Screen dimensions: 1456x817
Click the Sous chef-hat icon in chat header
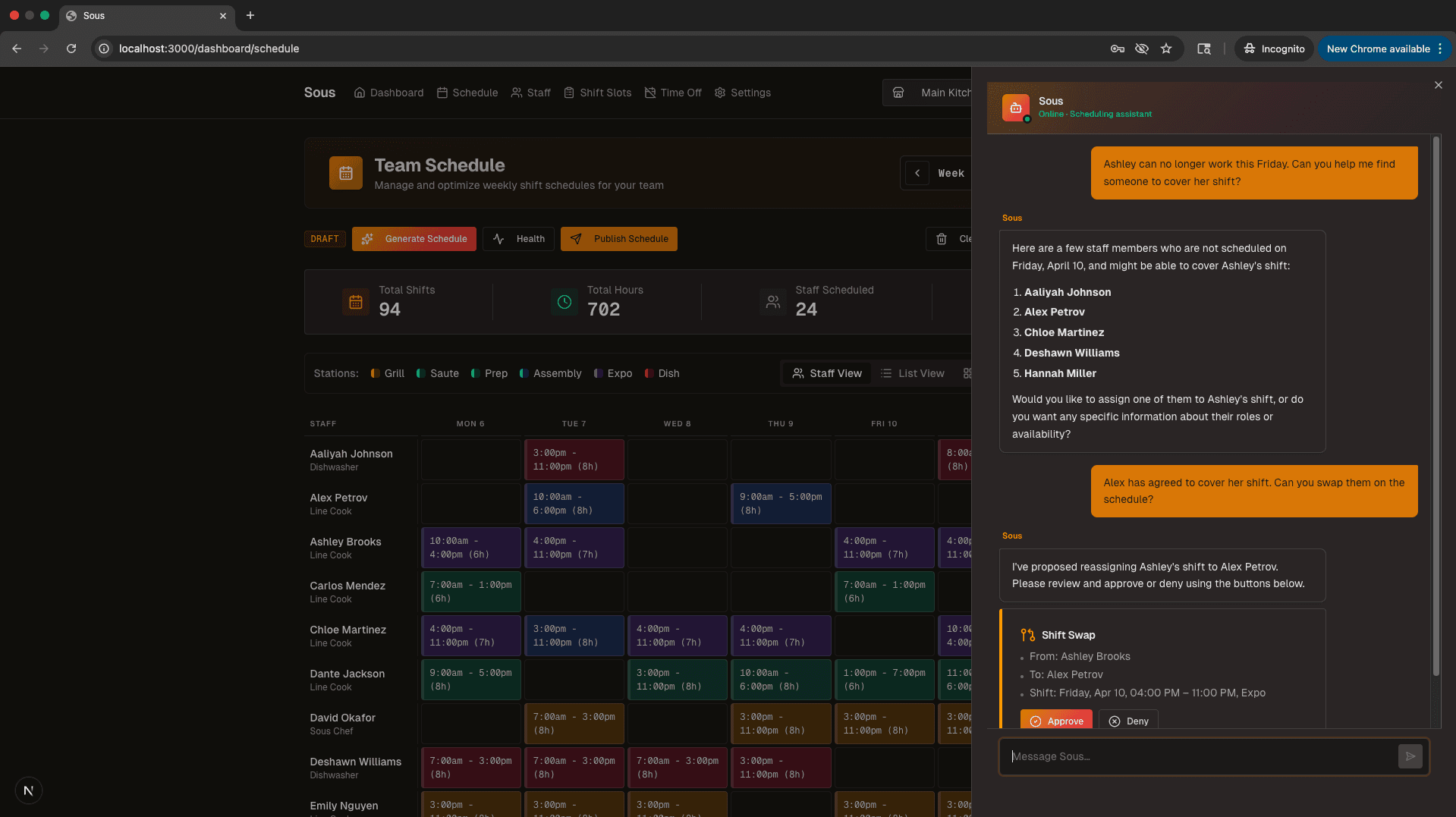tap(1016, 108)
